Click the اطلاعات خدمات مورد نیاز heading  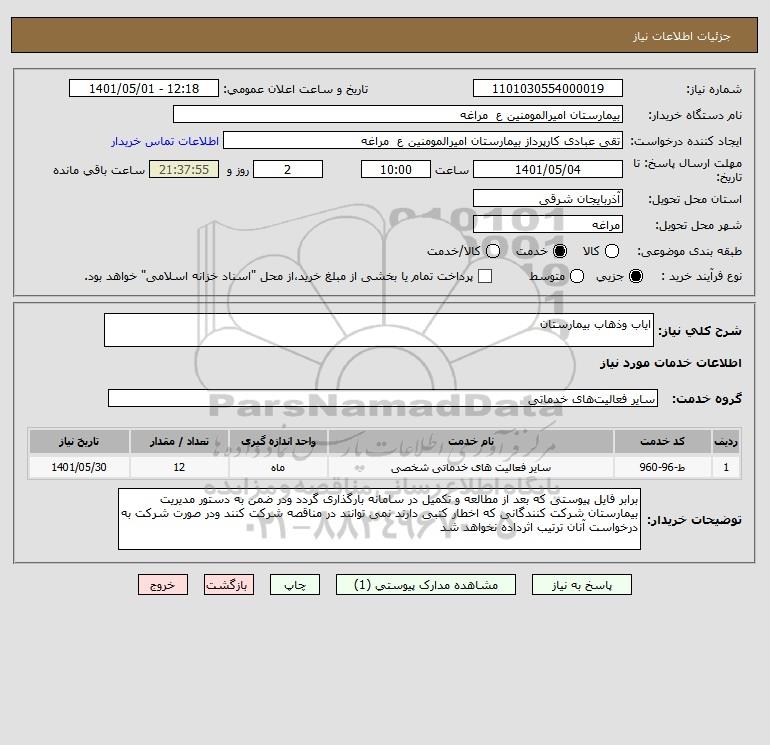point(670,363)
